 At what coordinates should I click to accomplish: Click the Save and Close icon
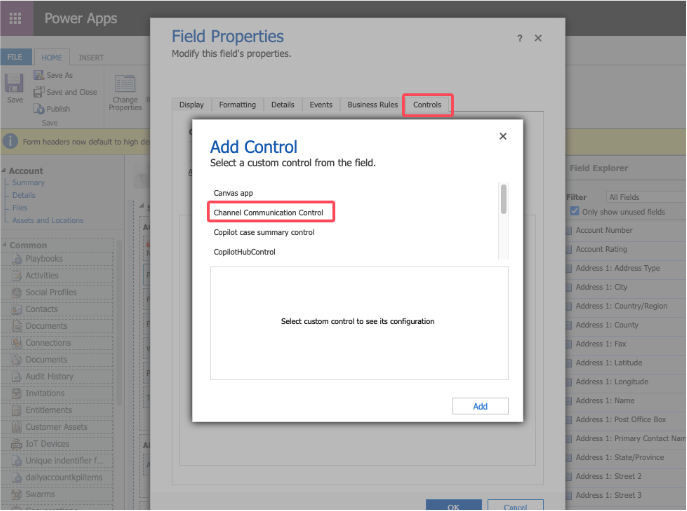(x=39, y=92)
